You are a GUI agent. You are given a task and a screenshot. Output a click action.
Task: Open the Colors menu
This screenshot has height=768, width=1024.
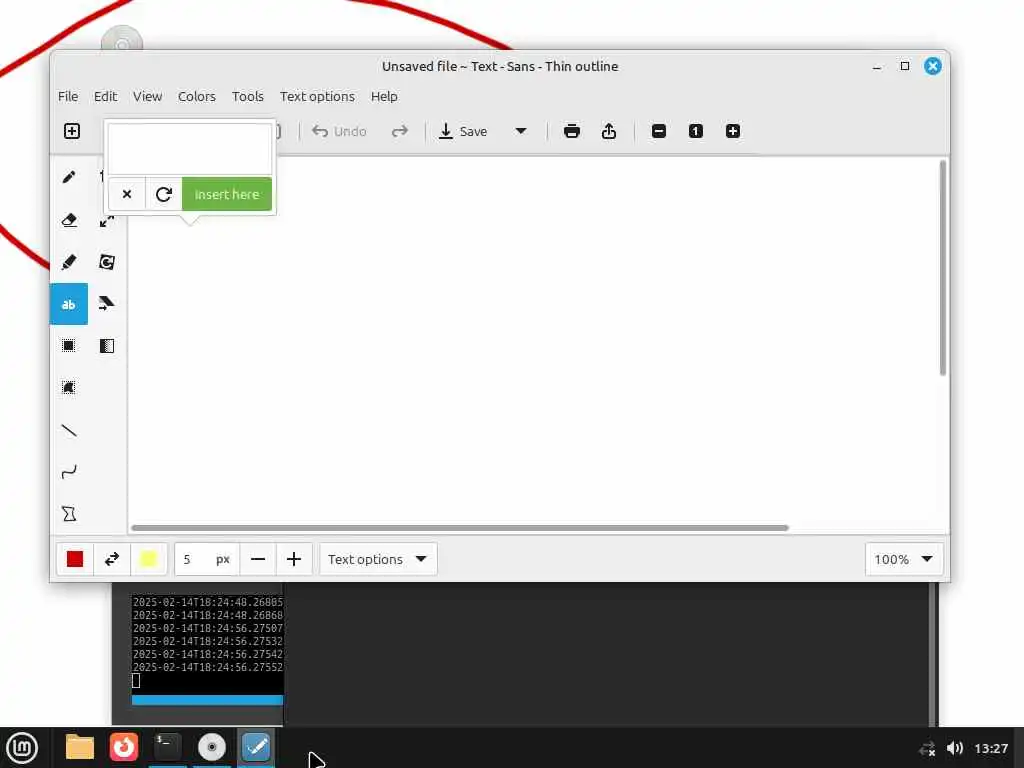click(197, 96)
